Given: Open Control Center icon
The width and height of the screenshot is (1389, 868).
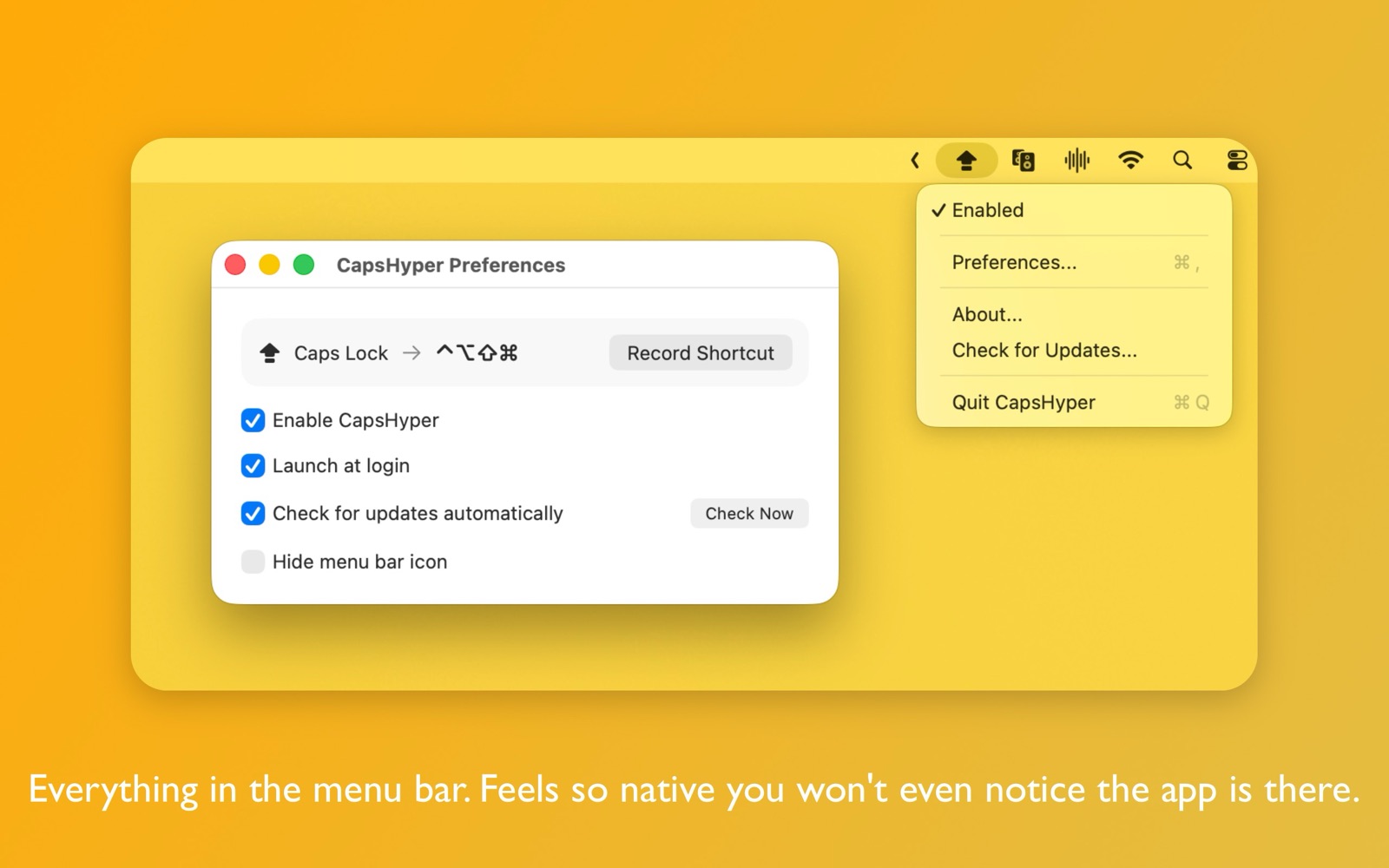Looking at the screenshot, I should pos(1237,161).
